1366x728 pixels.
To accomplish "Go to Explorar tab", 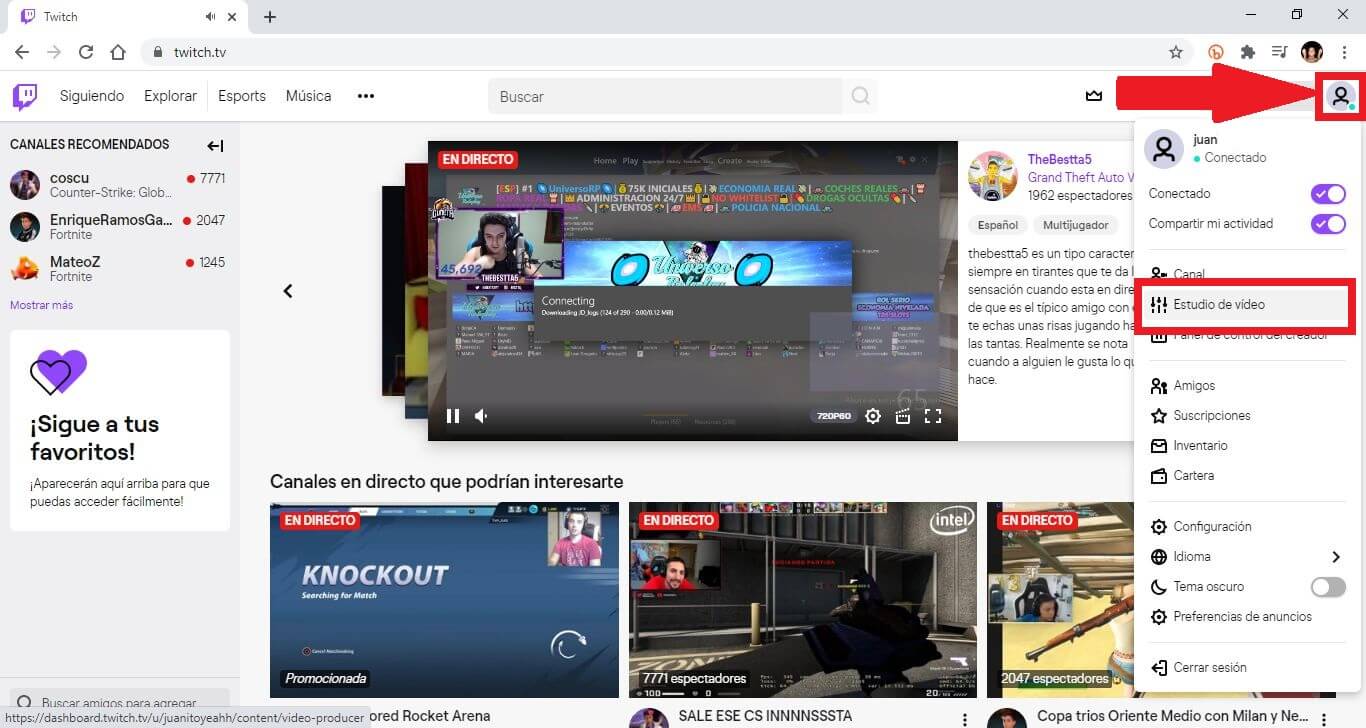I will pyautogui.click(x=170, y=96).
